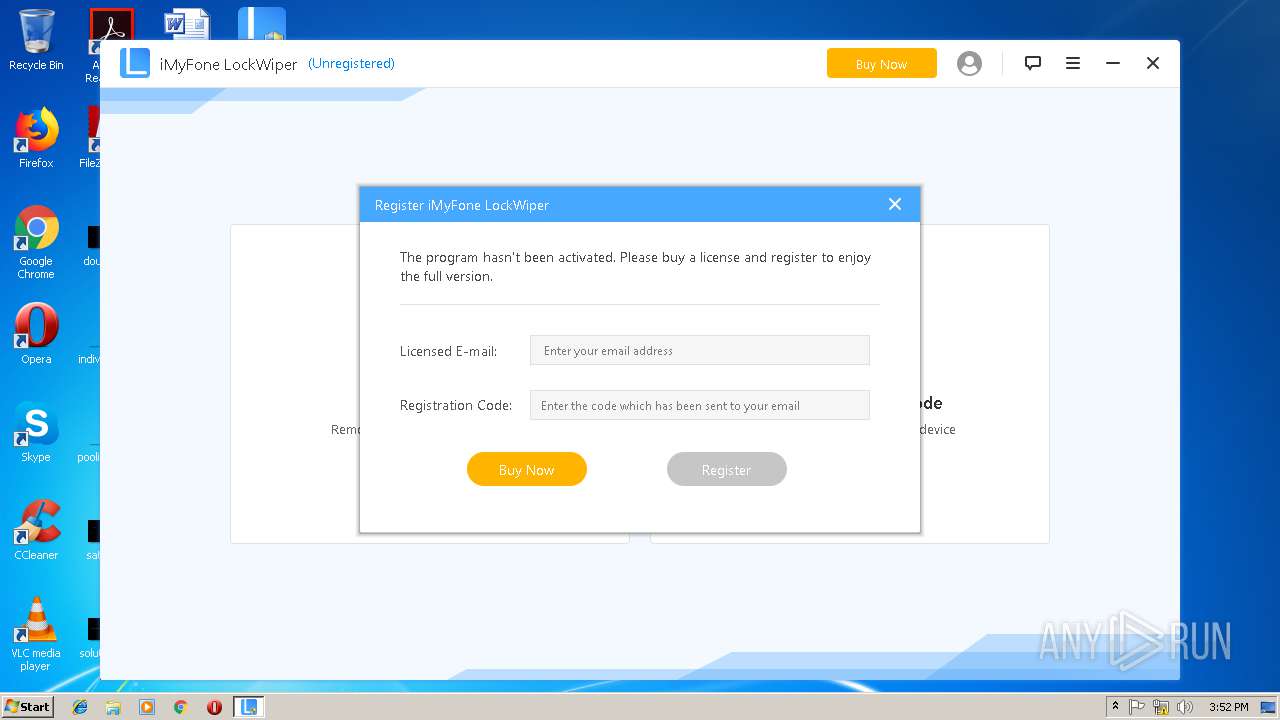1280x720 pixels.
Task: Open Internet Explorer from the taskbar
Action: click(x=80, y=707)
